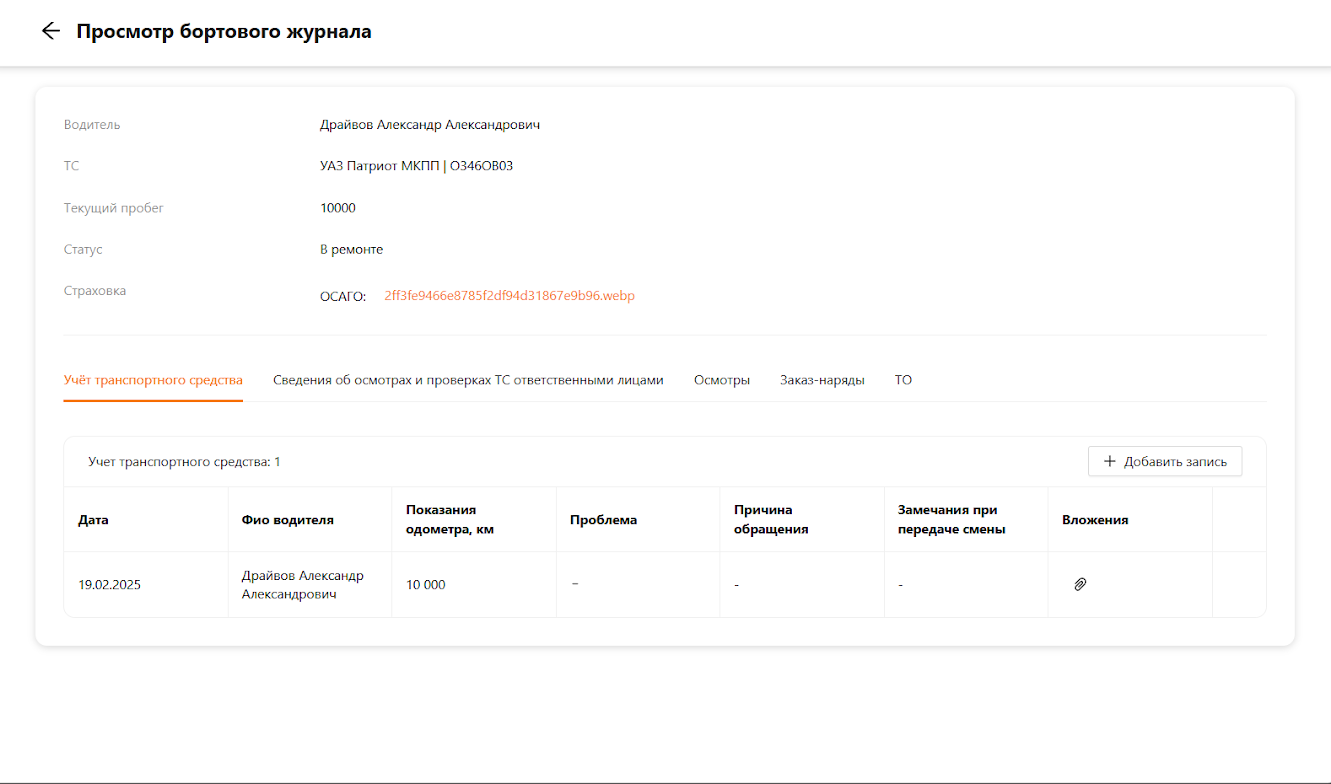Select the Учёт транспортного средства tab

click(153, 380)
